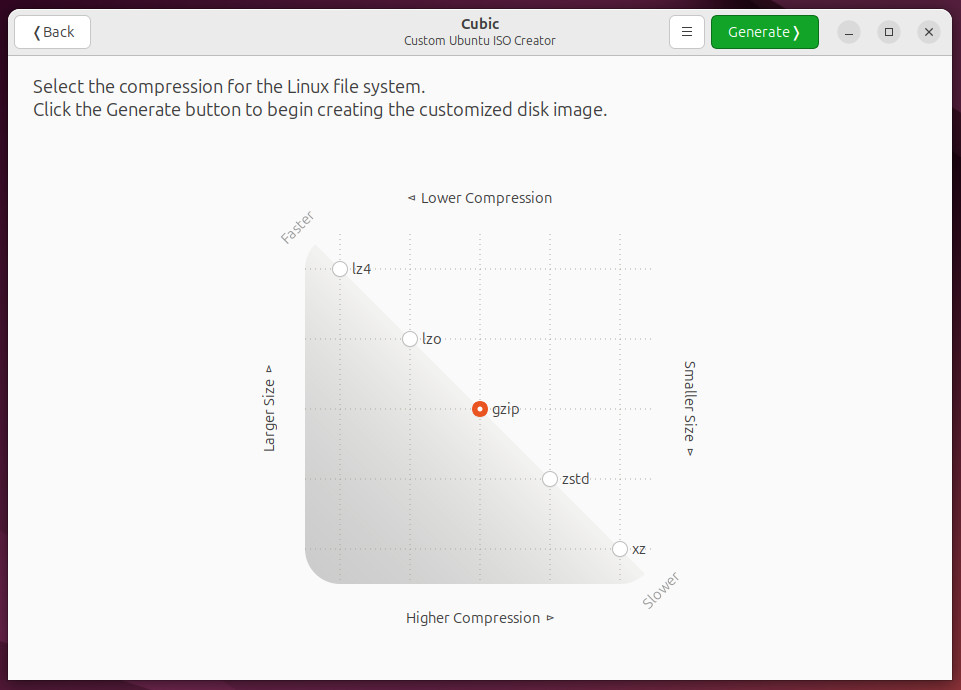Click the 'Faster' corner label
Screen dimensions: 961x690
click(297, 227)
